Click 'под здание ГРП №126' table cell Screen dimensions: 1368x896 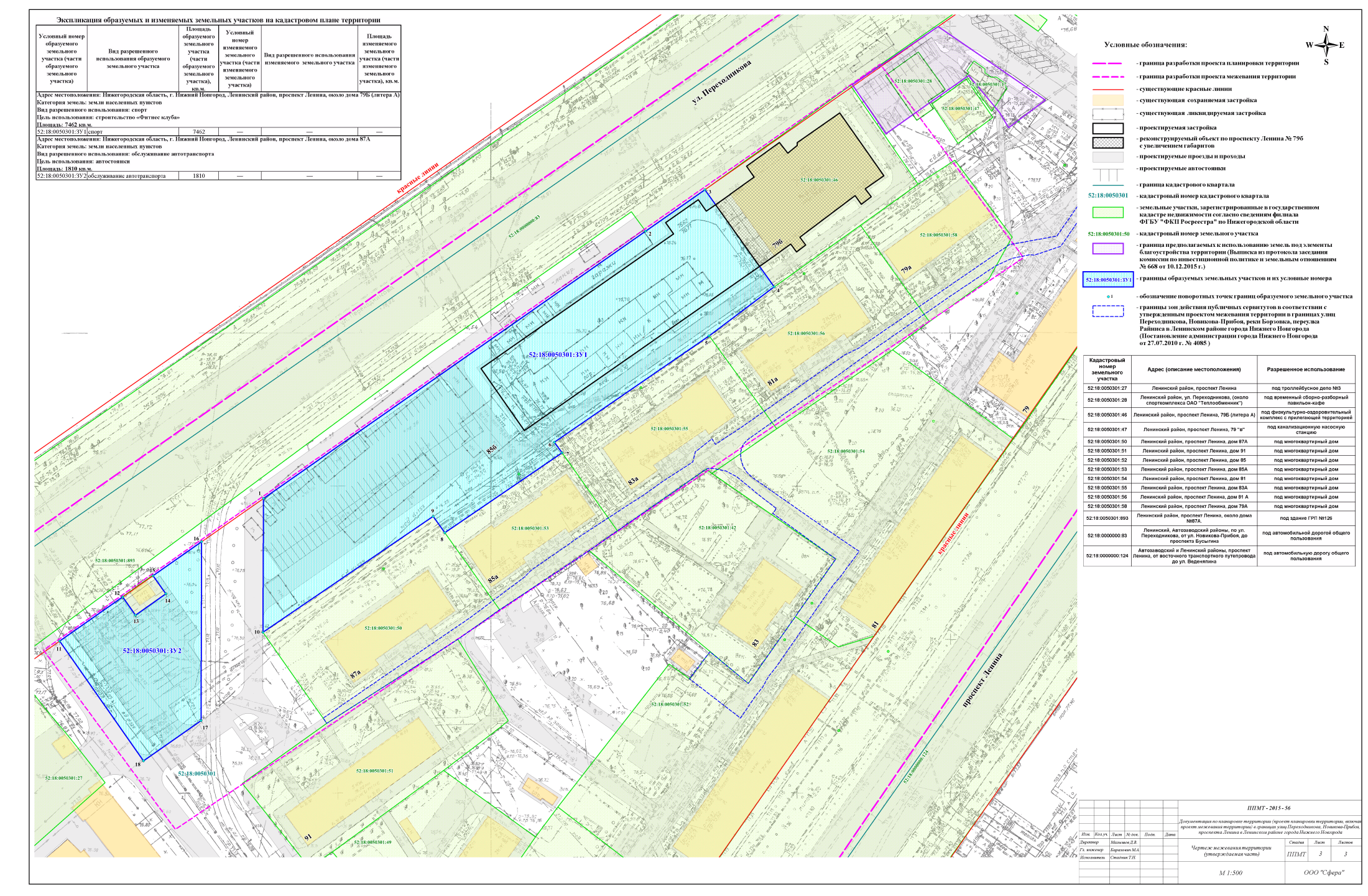pyautogui.click(x=1305, y=518)
